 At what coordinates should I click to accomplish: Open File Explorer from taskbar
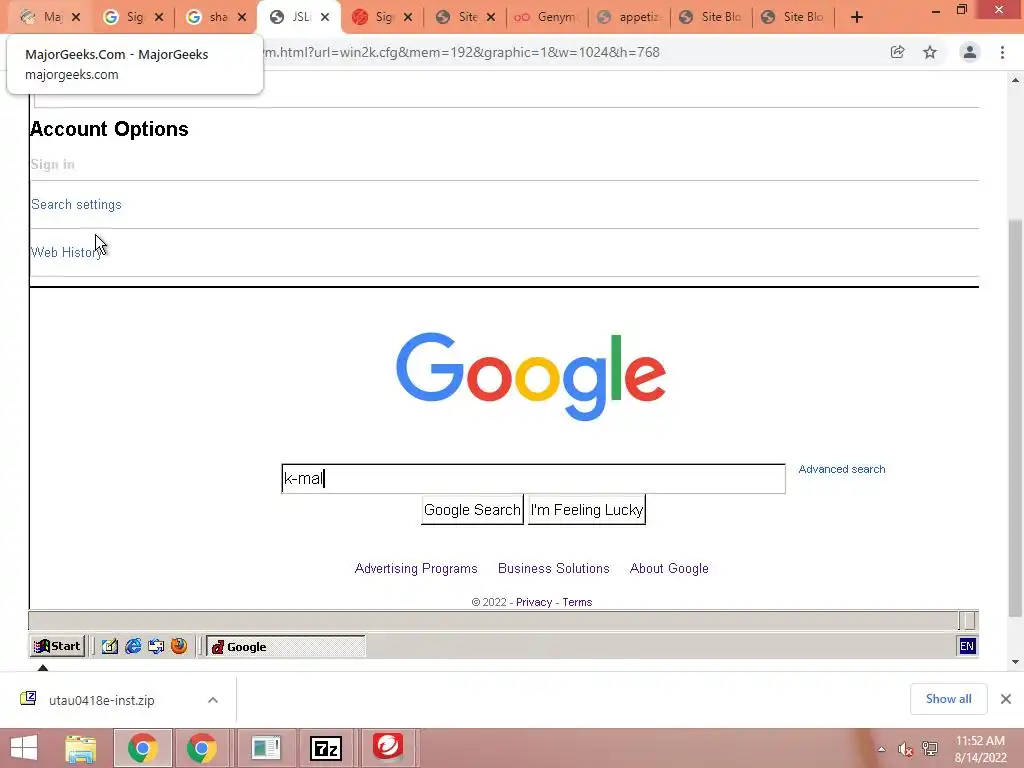[81, 748]
